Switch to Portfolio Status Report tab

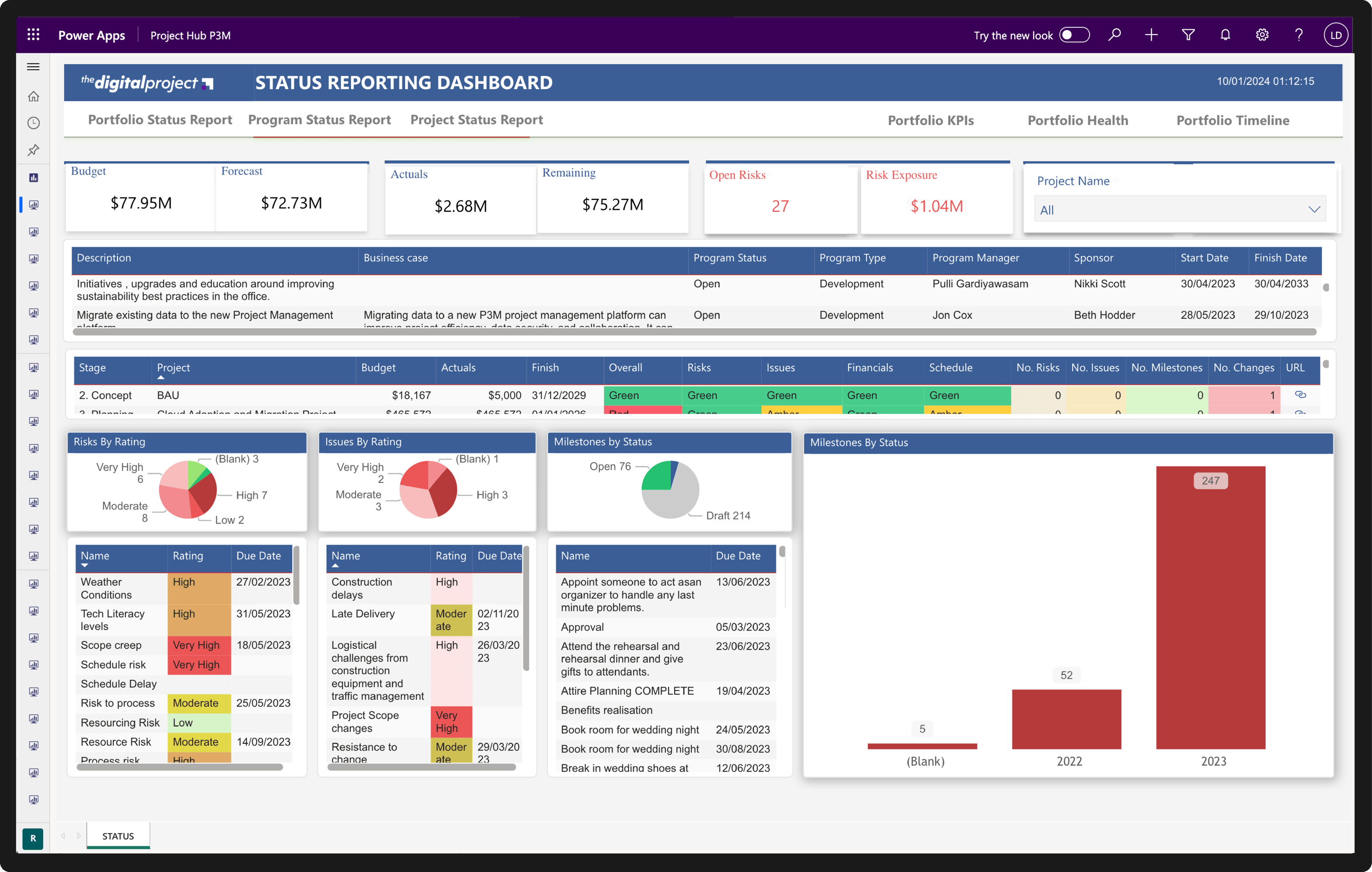[x=160, y=119]
